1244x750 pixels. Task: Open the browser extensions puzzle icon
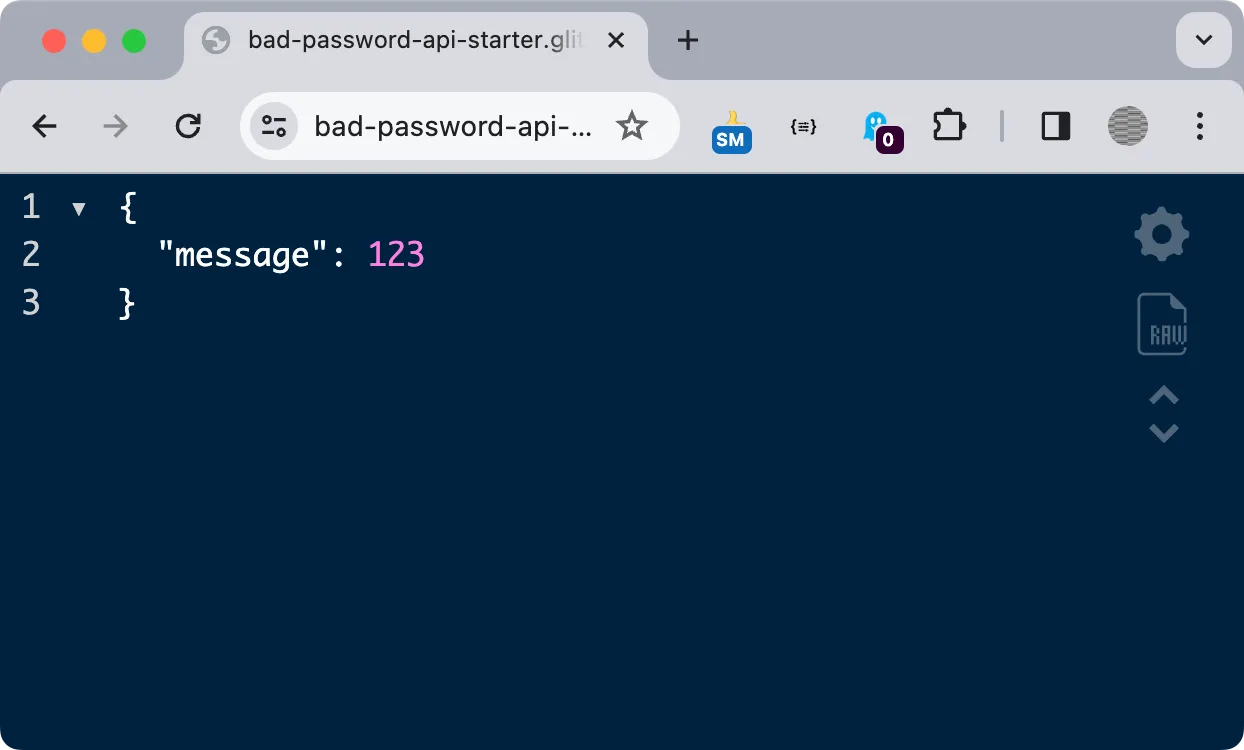[948, 126]
